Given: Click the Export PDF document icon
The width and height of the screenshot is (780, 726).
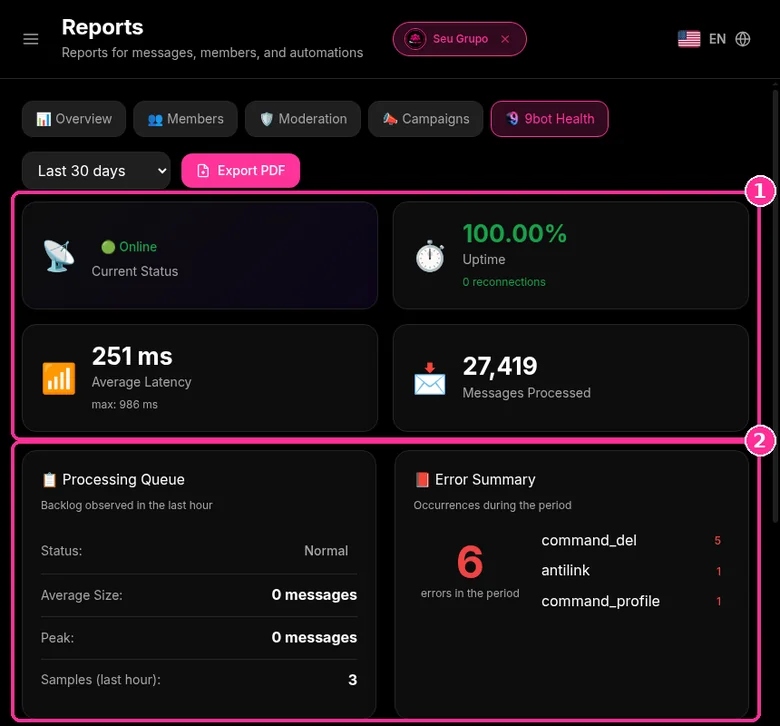Looking at the screenshot, I should [203, 171].
